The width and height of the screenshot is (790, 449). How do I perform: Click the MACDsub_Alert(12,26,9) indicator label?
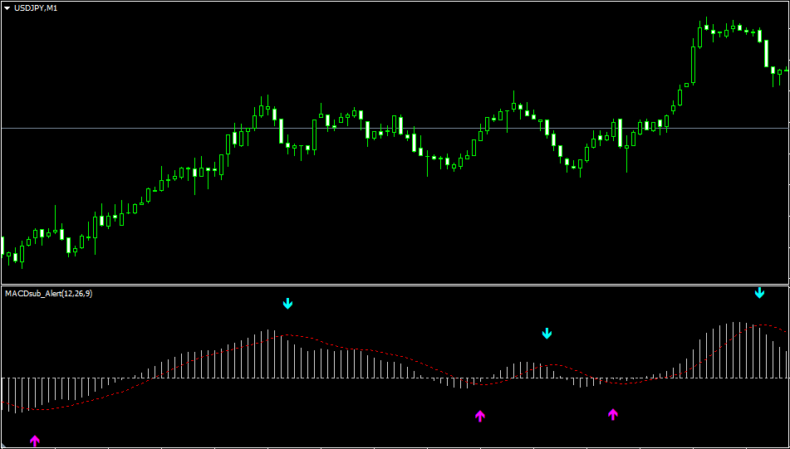48,293
